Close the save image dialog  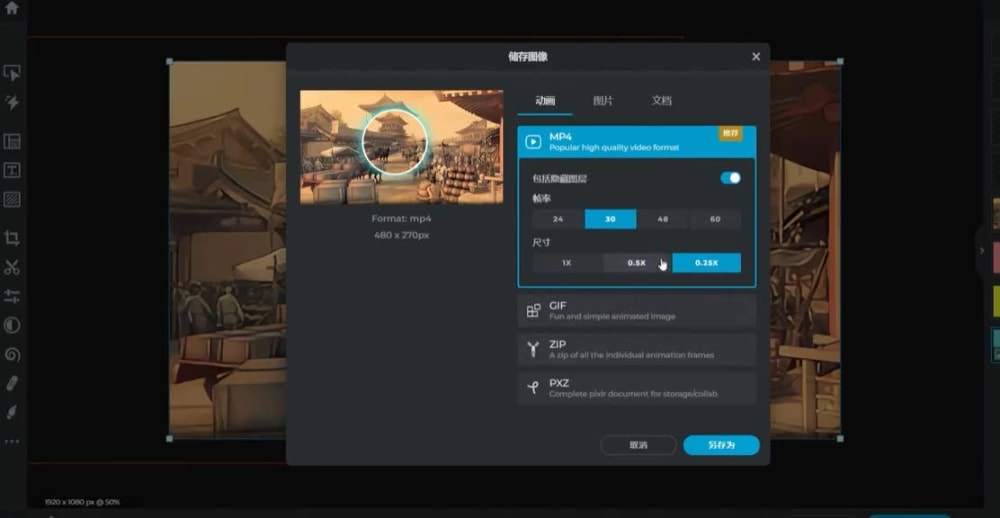click(x=756, y=57)
